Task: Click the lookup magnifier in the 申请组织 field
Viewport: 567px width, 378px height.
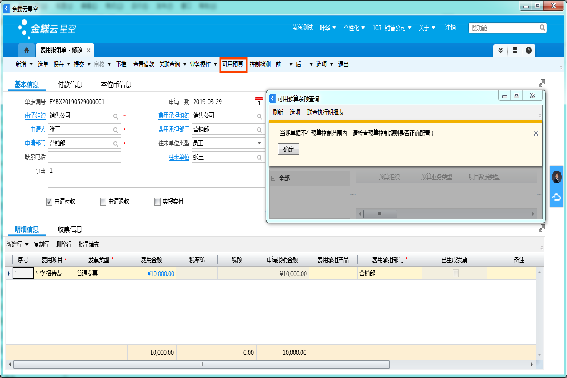Action: click(115, 116)
